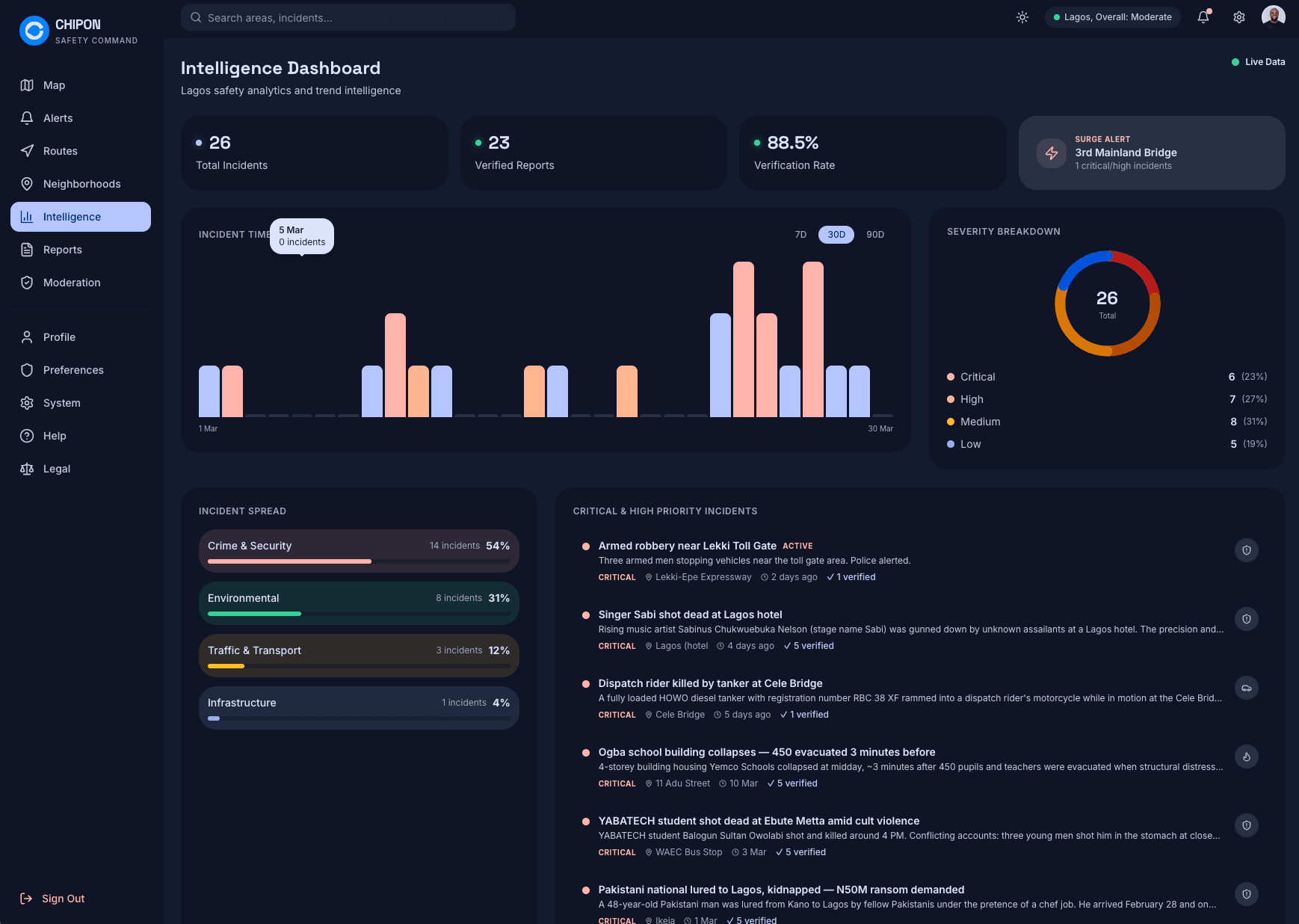Switch the incident timeline to 7D
1299x924 pixels.
(800, 234)
